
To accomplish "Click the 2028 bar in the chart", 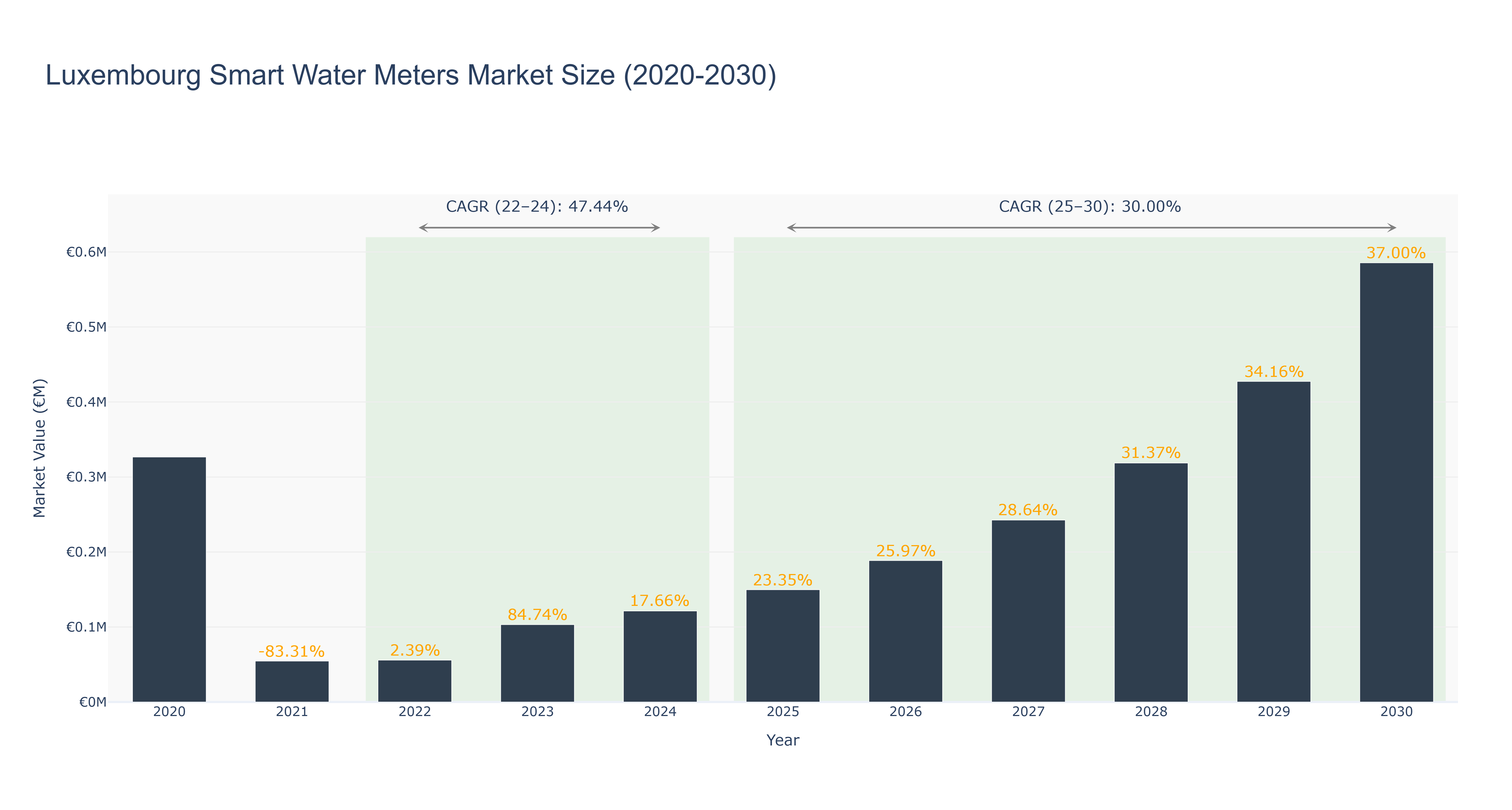I will coord(1150,582).
